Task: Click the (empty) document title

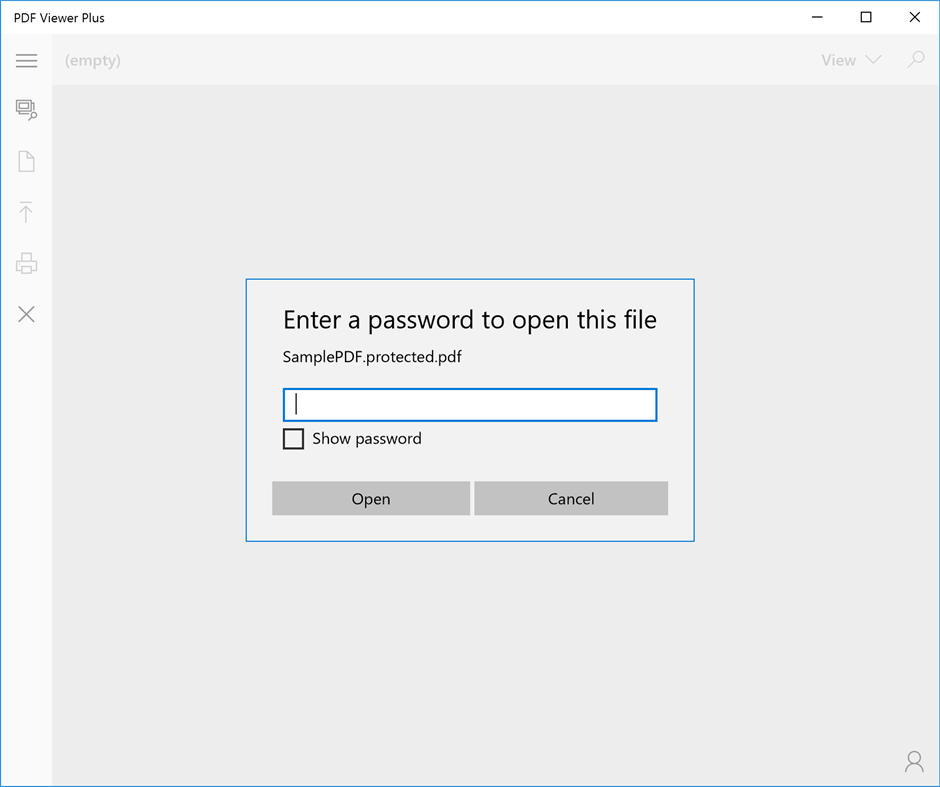Action: click(93, 61)
